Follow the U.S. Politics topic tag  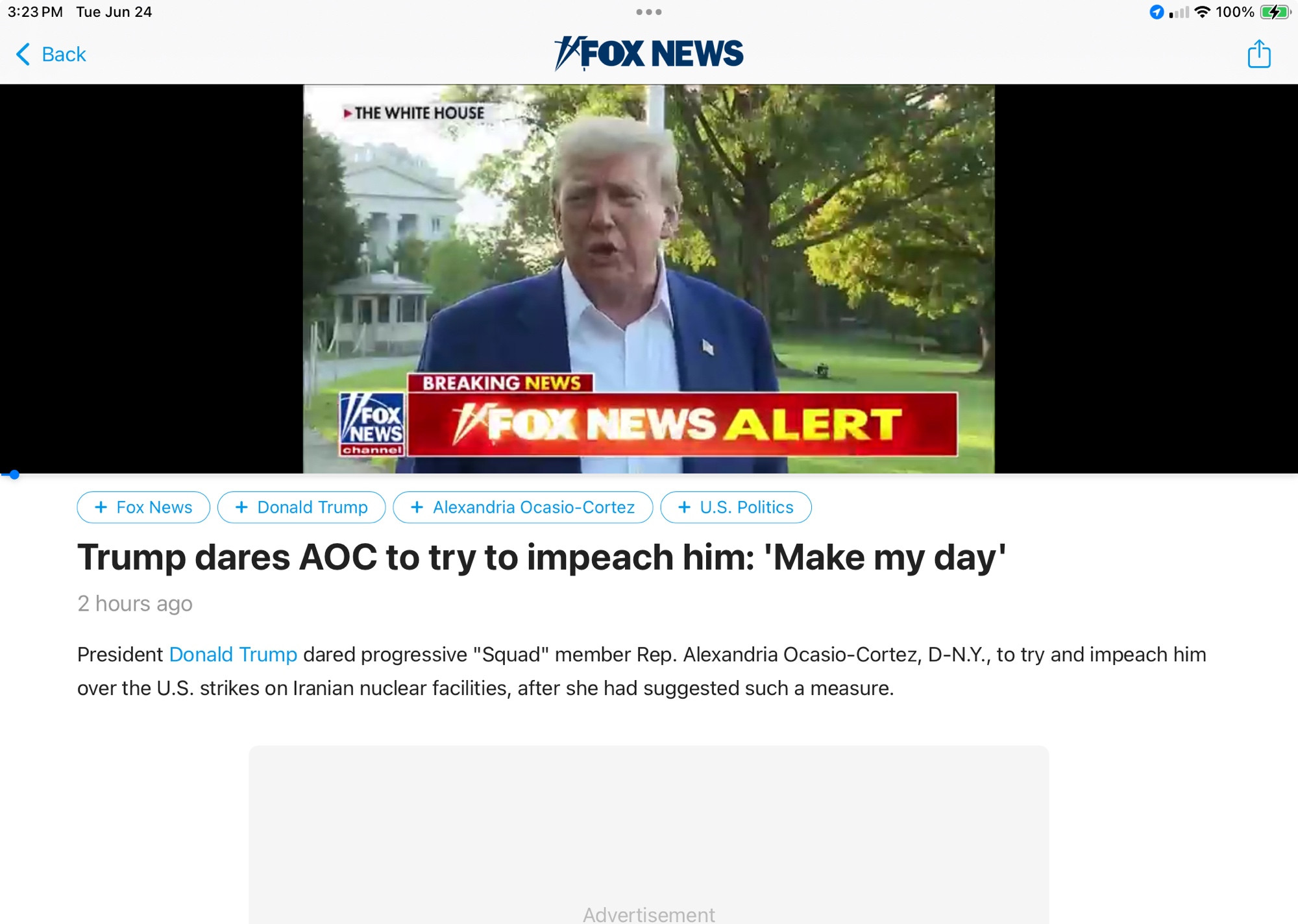(736, 507)
